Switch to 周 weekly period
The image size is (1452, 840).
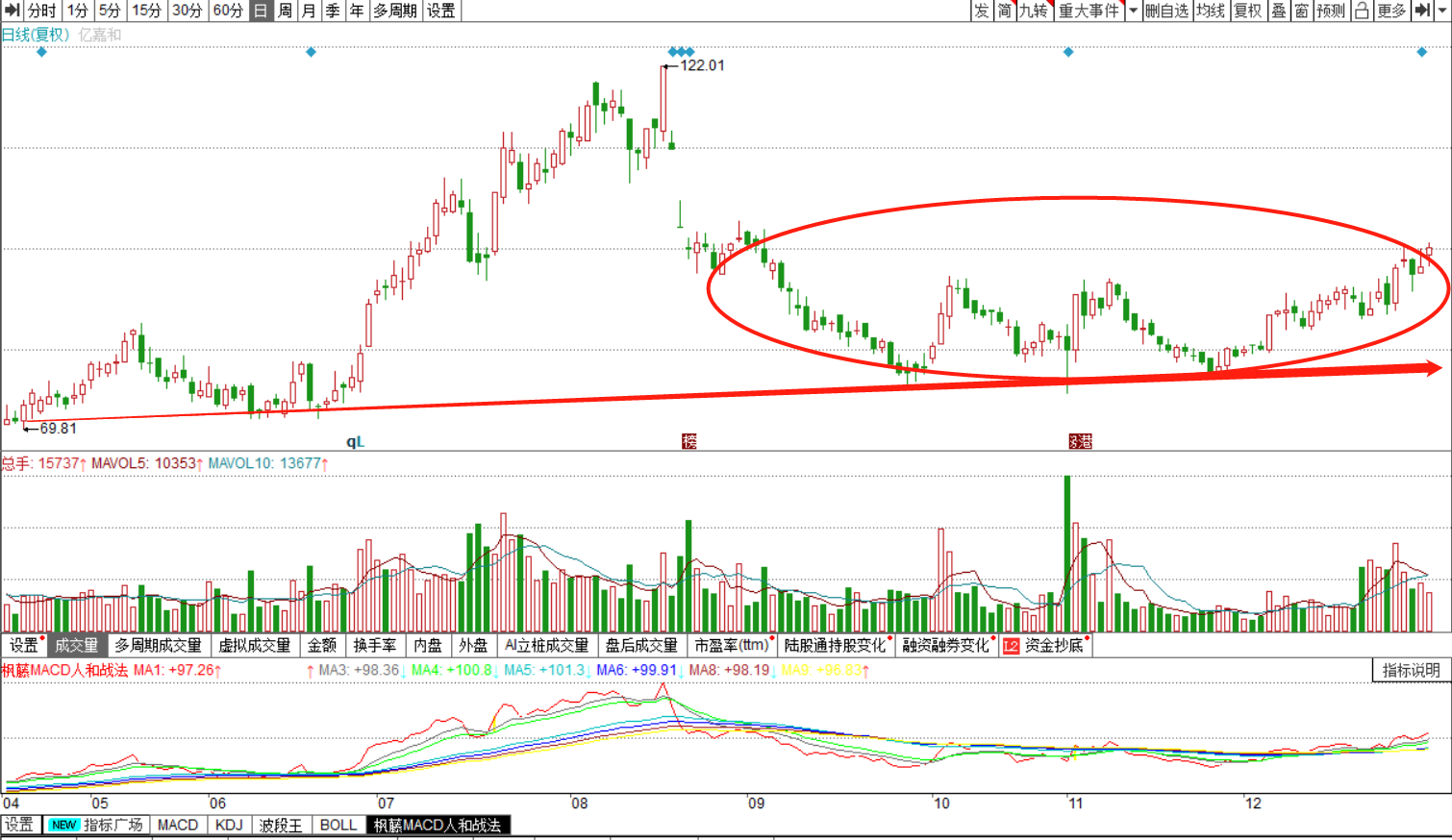286,11
